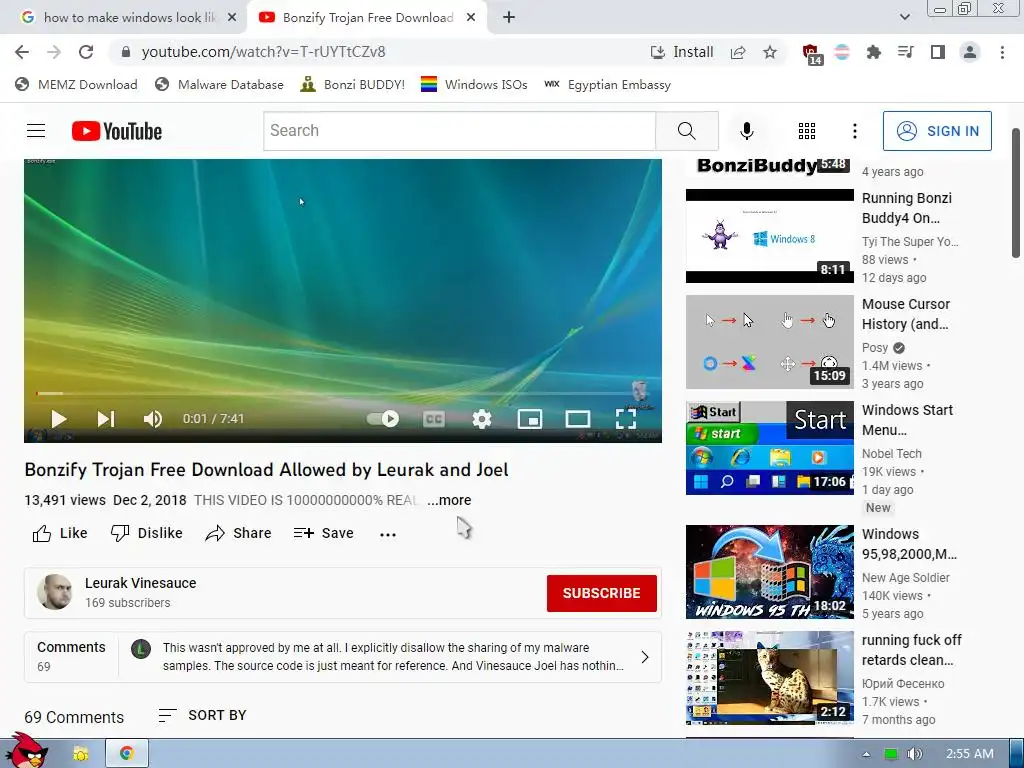
Task: Open the media control button
Action: (x=905, y=52)
